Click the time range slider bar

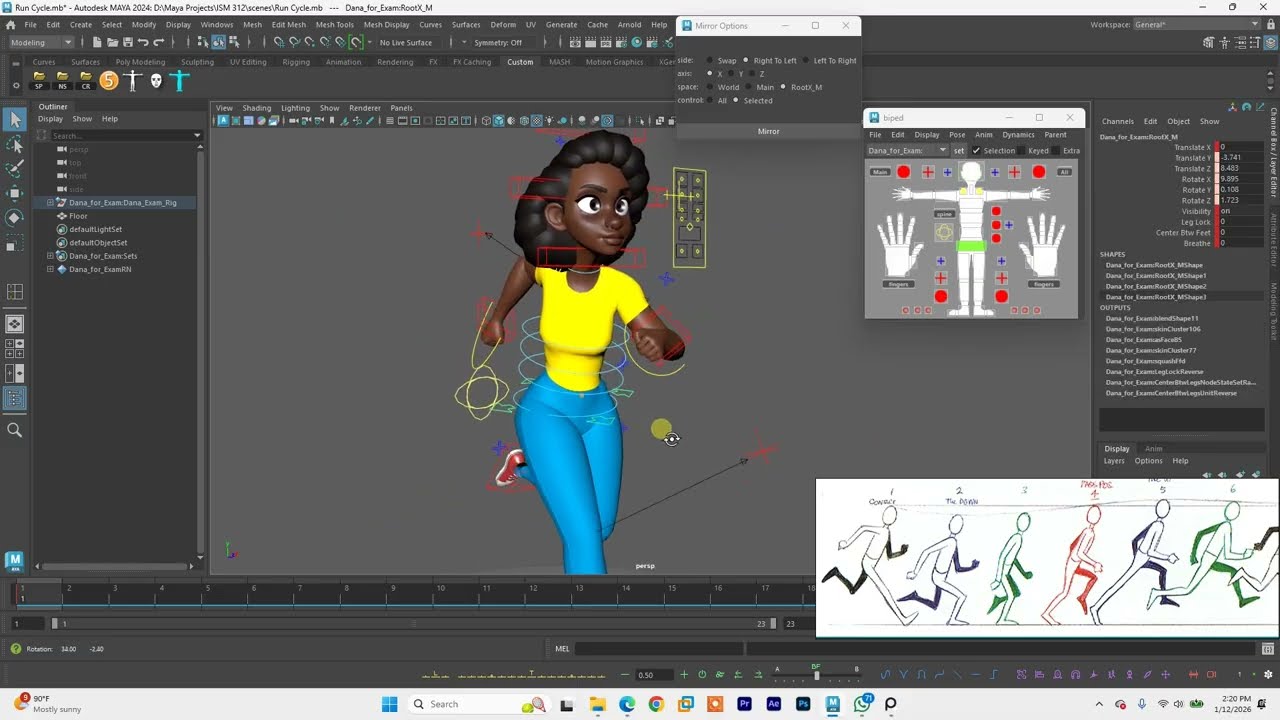click(x=413, y=623)
